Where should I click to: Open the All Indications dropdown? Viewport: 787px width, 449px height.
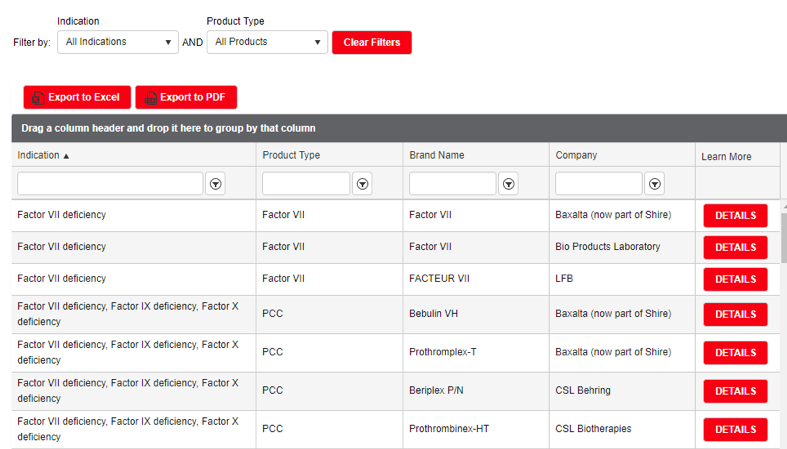tap(118, 42)
